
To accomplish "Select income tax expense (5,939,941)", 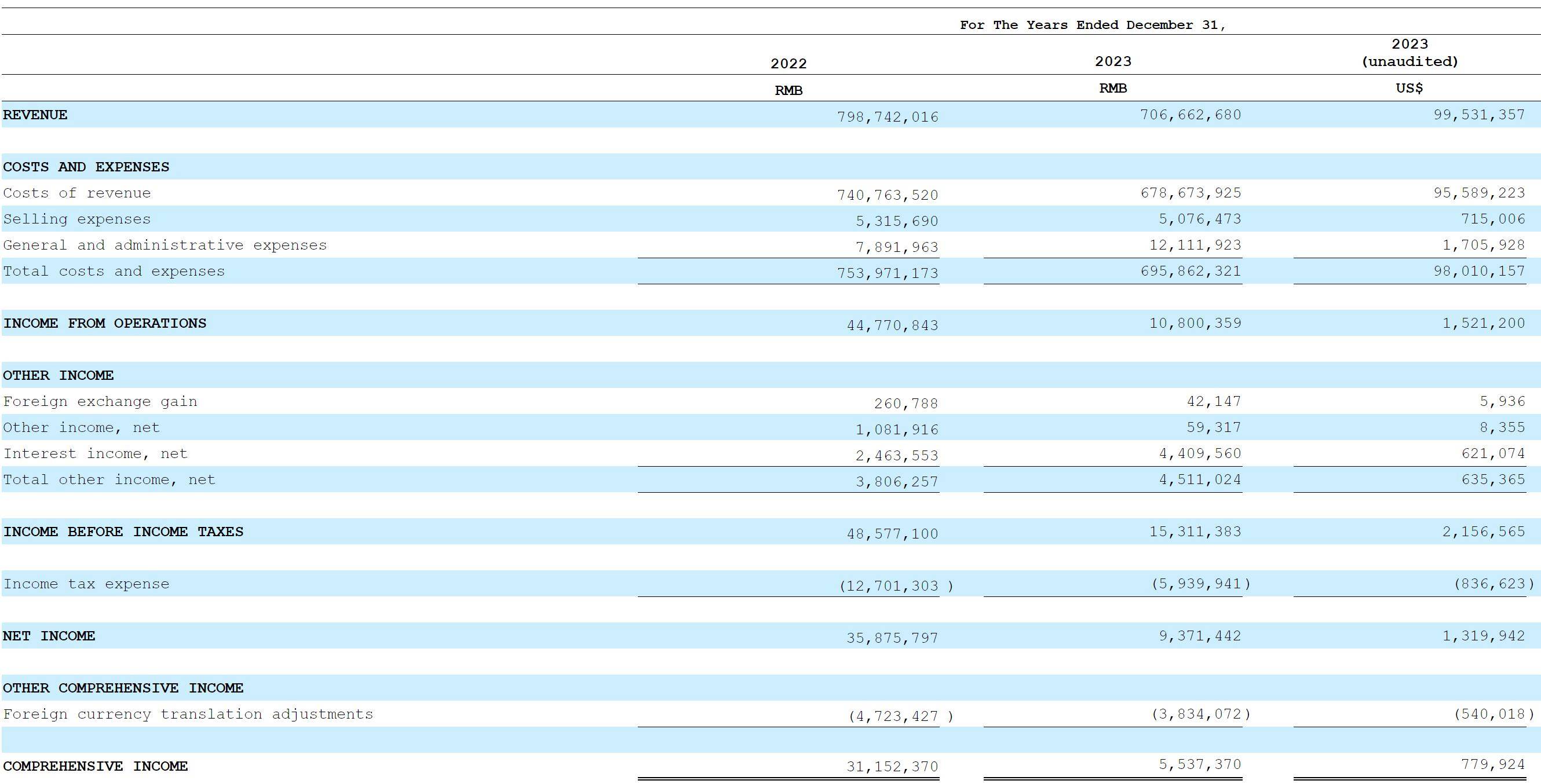I will point(1200,584).
